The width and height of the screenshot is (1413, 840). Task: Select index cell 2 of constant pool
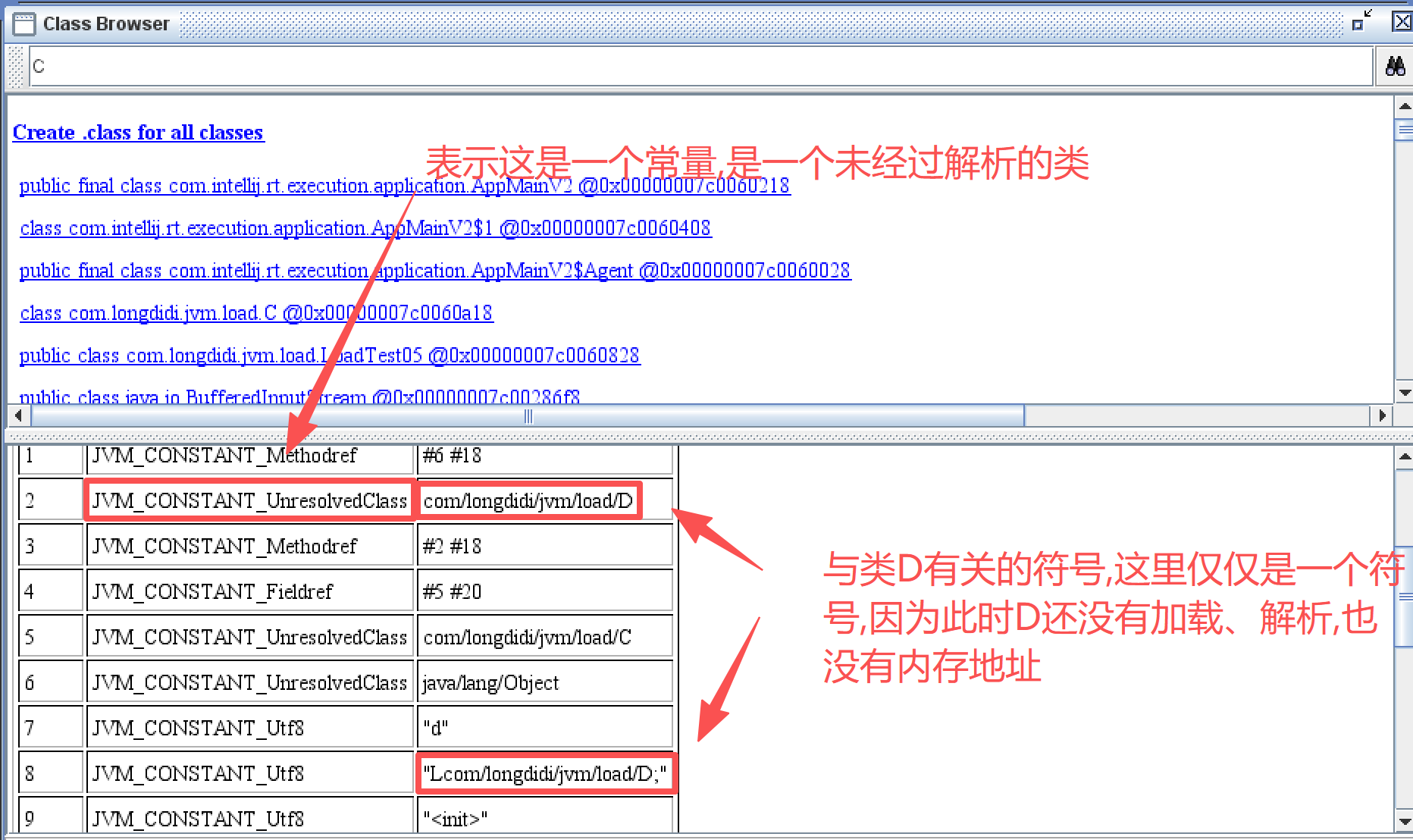[x=51, y=500]
